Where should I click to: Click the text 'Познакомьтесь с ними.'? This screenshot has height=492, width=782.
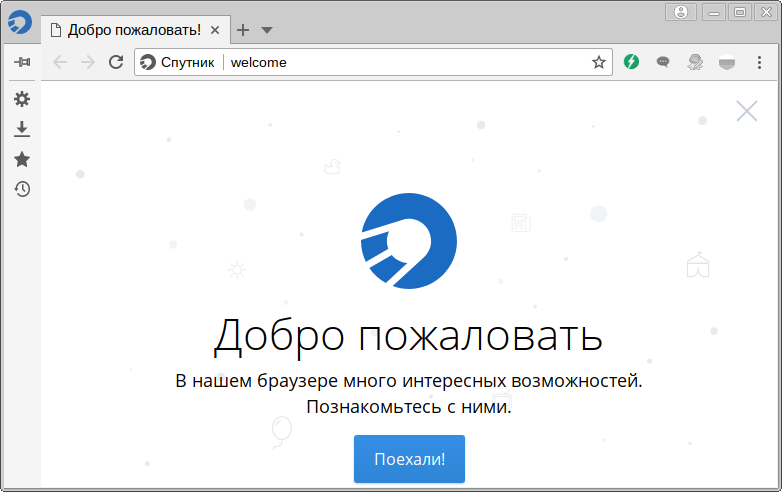(x=409, y=407)
